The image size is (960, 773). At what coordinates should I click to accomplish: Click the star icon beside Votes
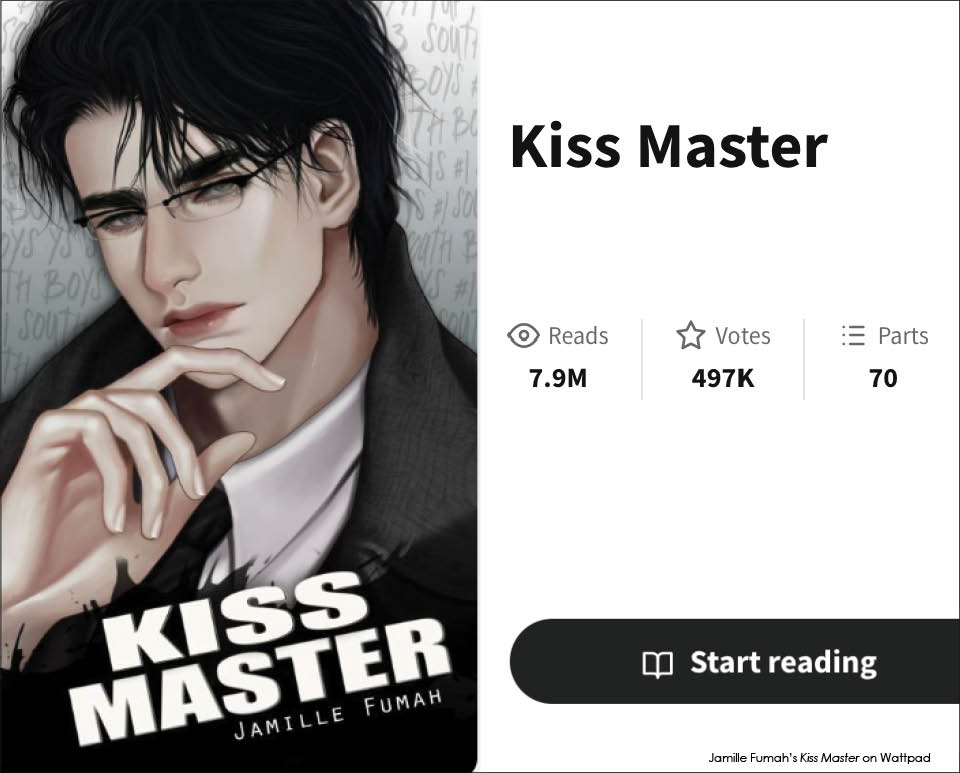[691, 335]
